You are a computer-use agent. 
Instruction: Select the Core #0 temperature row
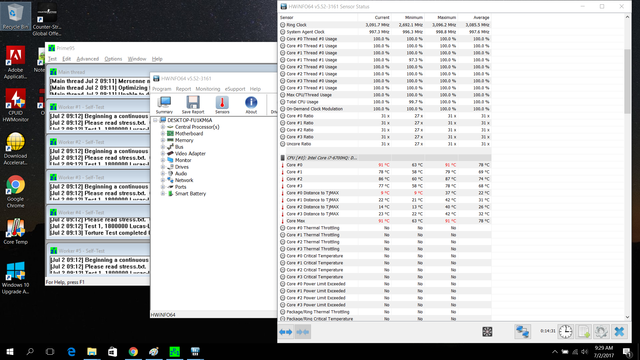pyautogui.click(x=385, y=165)
